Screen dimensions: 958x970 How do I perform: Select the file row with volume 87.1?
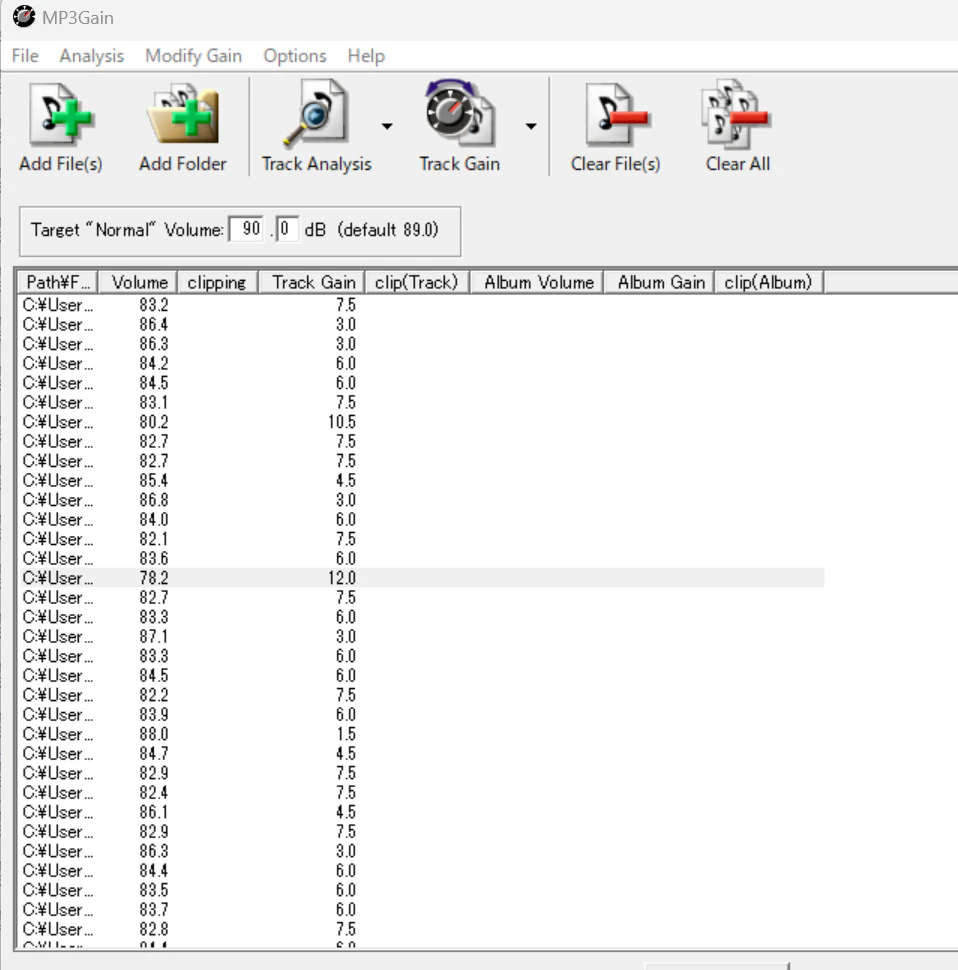(422, 636)
